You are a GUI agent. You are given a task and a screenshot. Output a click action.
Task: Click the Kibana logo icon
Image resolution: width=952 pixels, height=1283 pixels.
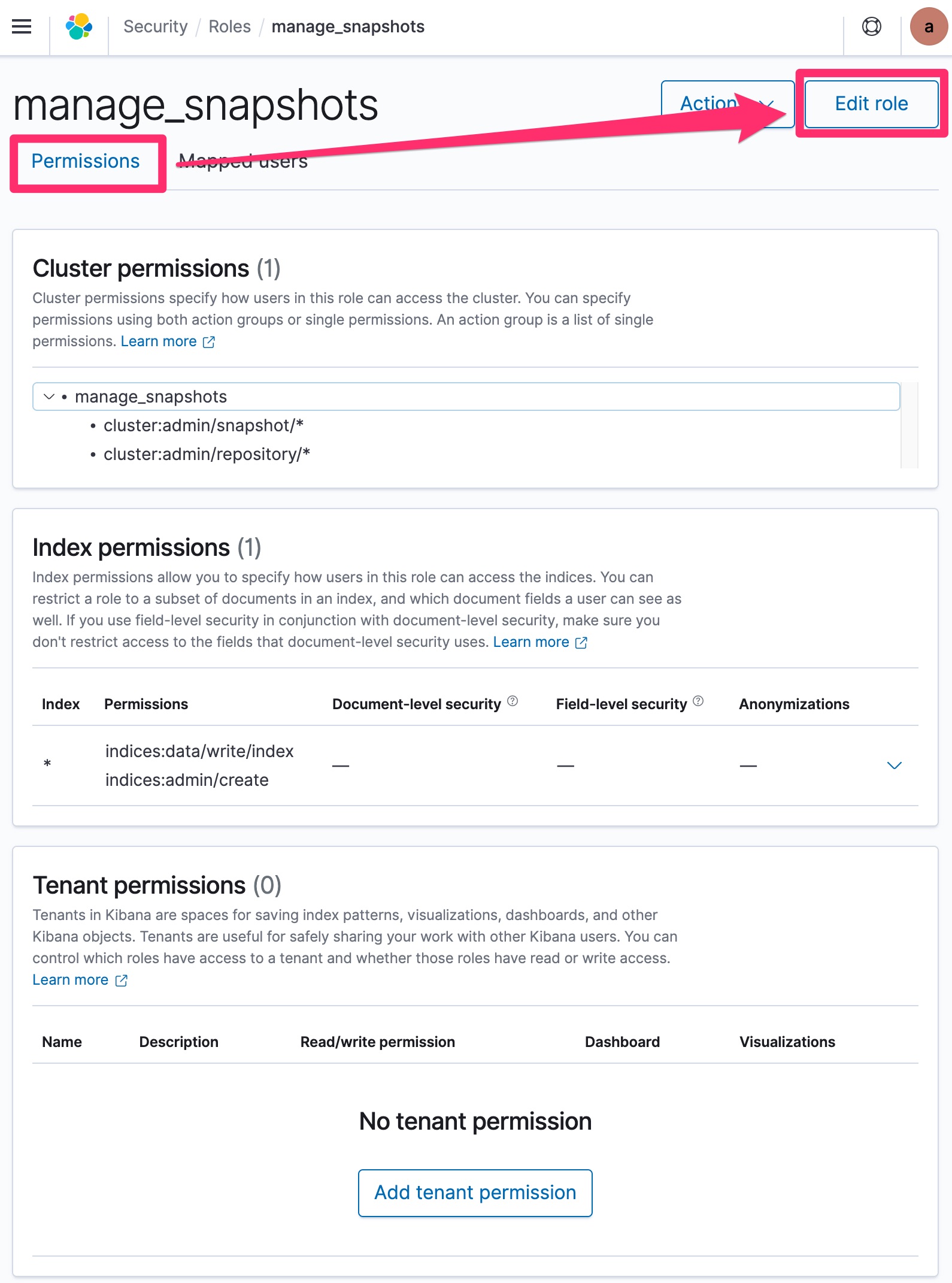click(79, 26)
